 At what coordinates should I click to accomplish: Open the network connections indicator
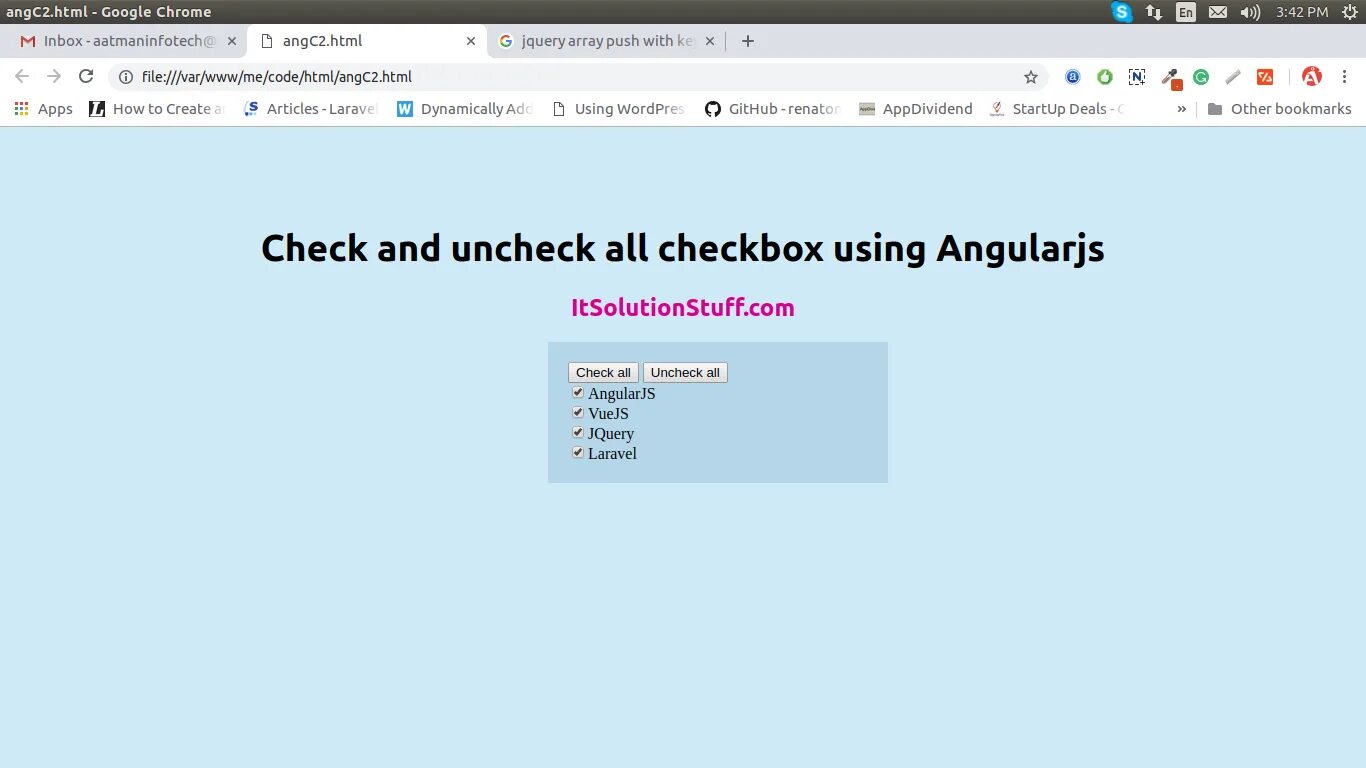tap(1154, 12)
